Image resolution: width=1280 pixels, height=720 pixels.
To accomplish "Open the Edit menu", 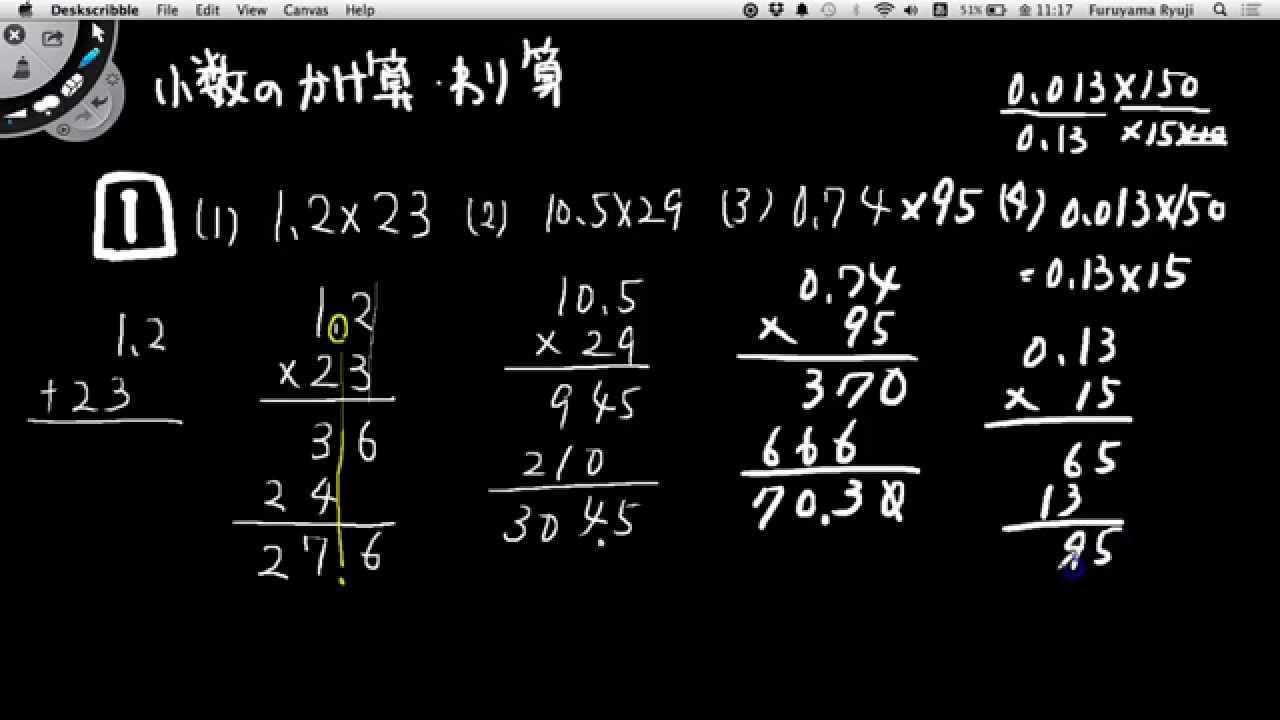I will pyautogui.click(x=207, y=10).
